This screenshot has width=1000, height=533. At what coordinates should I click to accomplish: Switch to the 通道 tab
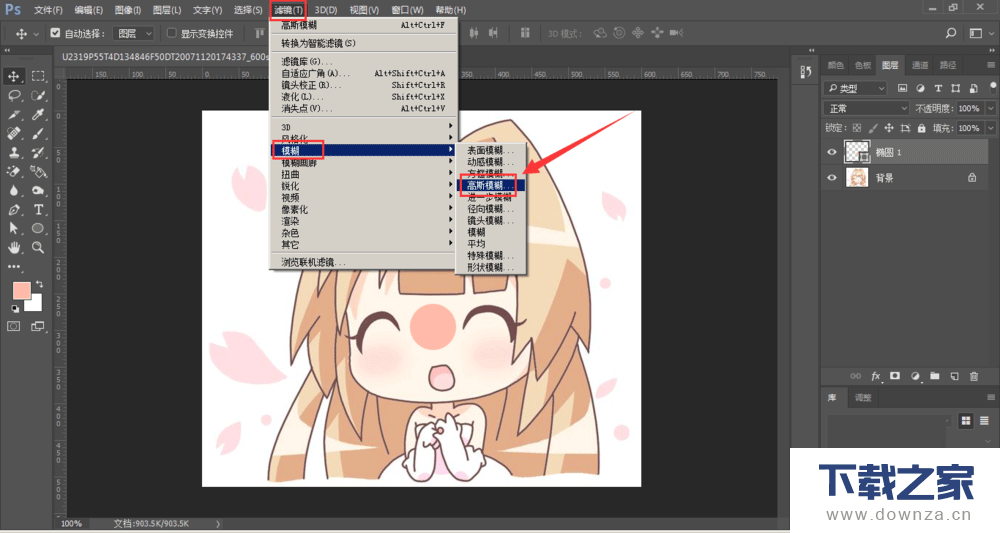920,65
